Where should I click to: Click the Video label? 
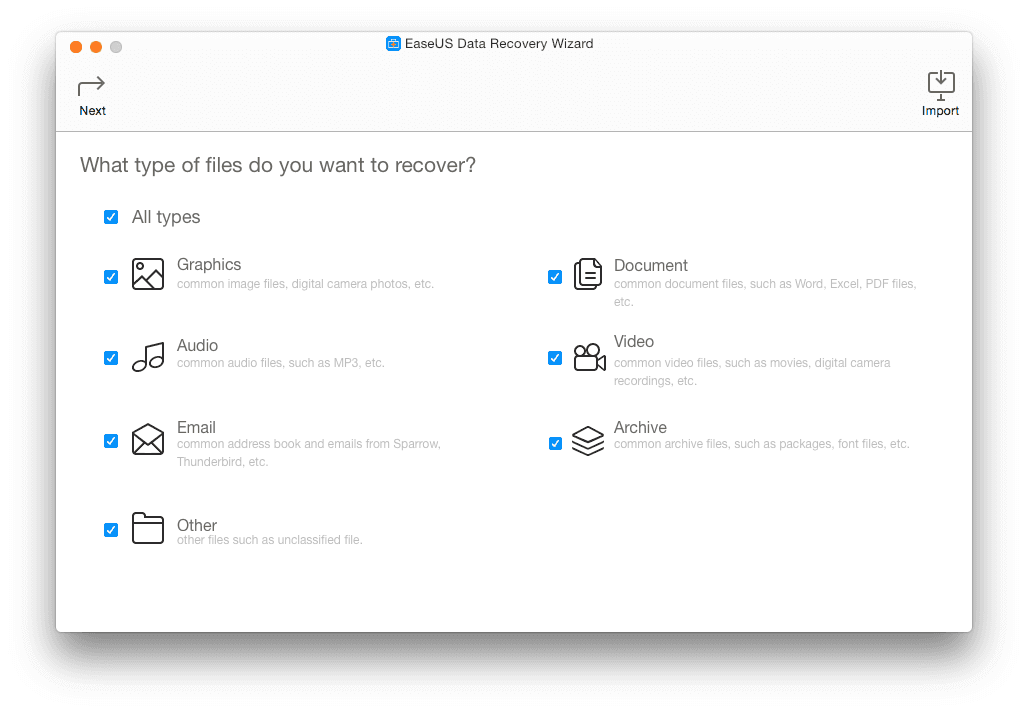[x=633, y=342]
